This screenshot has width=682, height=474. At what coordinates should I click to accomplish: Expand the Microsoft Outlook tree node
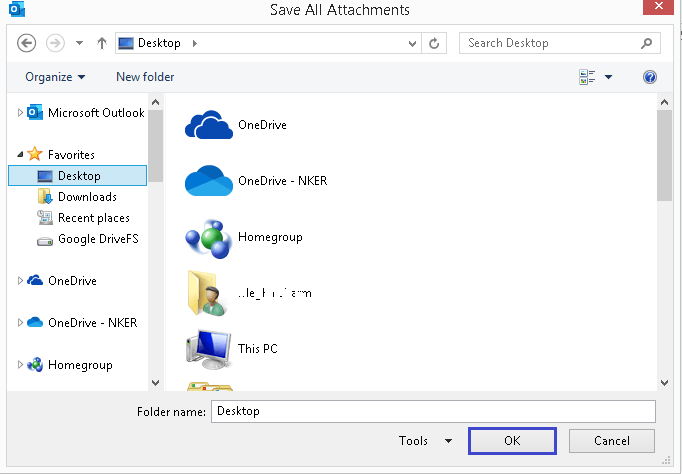pos(20,113)
